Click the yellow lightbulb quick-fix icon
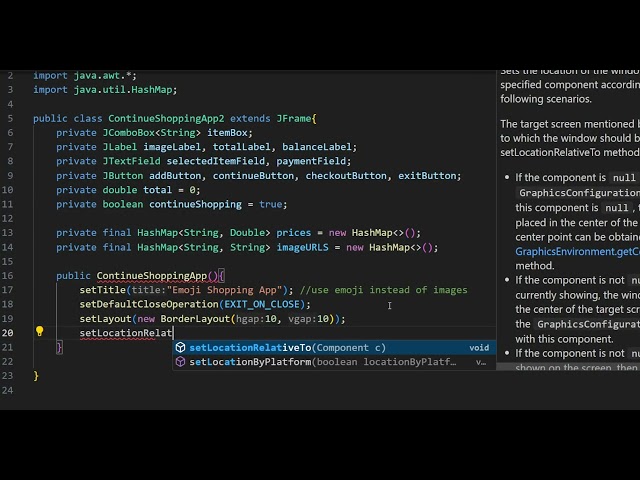The width and height of the screenshot is (640, 480). pos(40,331)
